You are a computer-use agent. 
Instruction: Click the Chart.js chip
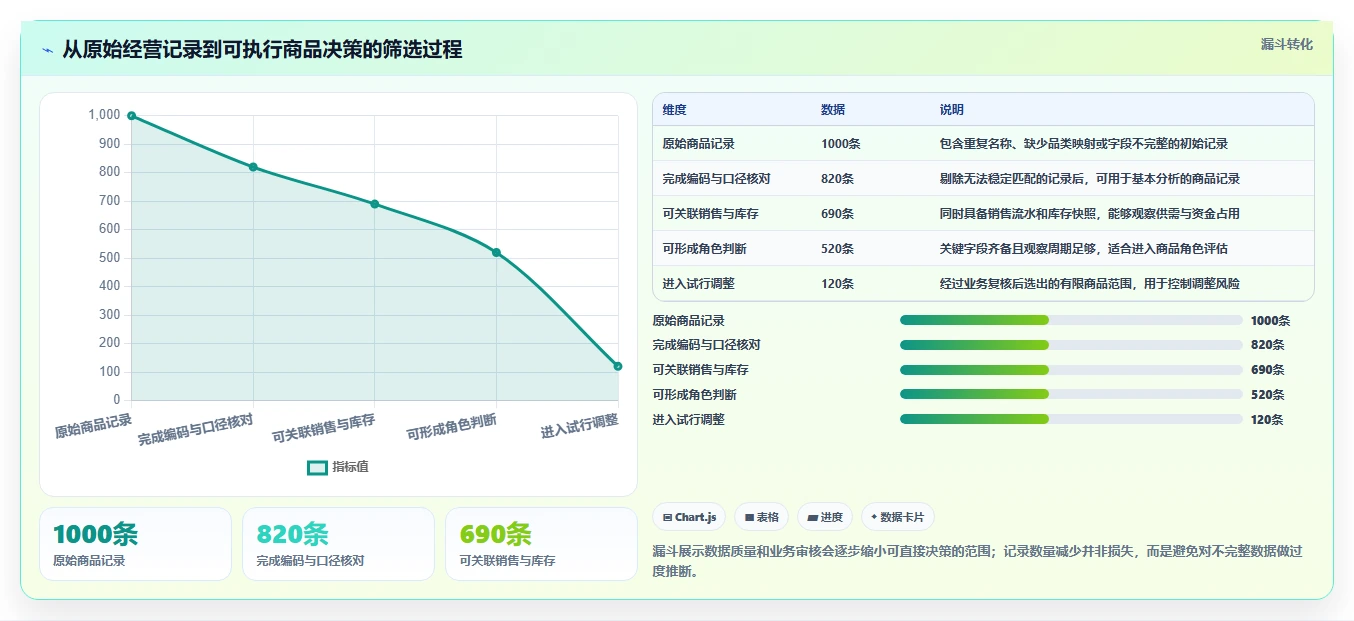(x=689, y=517)
